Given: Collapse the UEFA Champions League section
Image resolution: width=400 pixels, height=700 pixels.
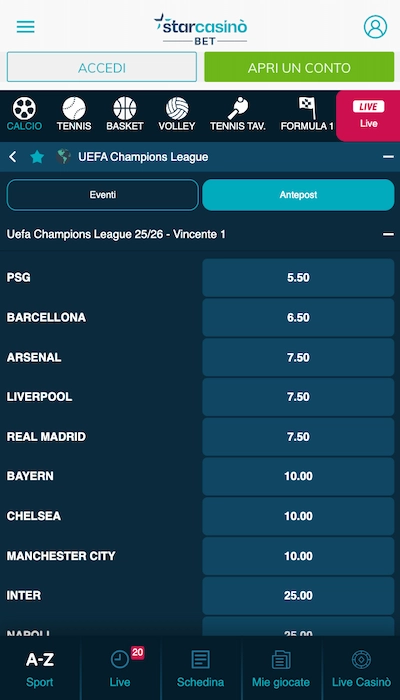Looking at the screenshot, I should [x=388, y=157].
